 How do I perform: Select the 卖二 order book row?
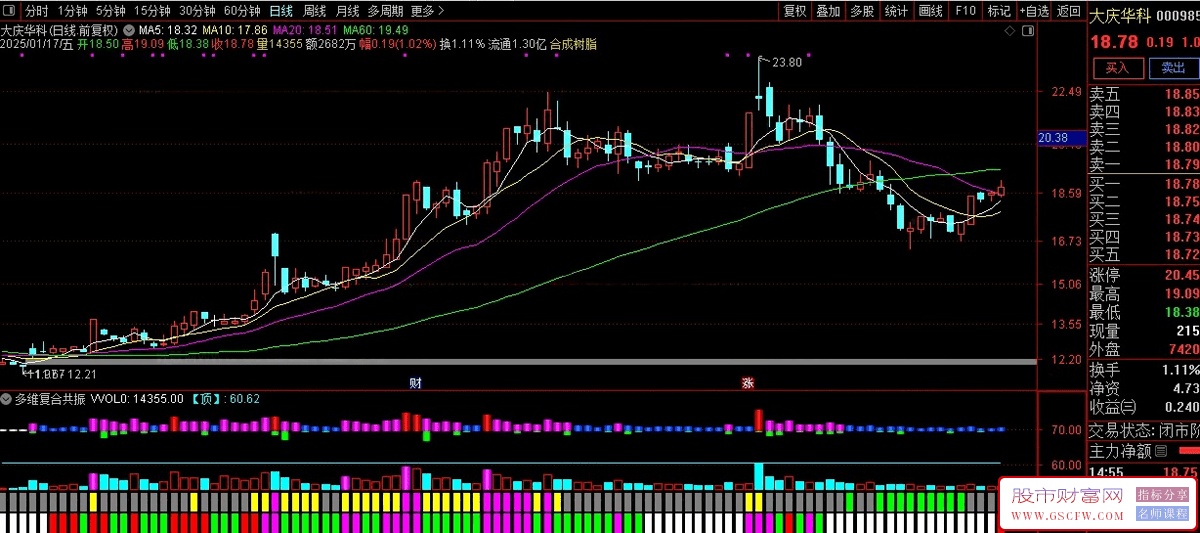[x=1144, y=147]
